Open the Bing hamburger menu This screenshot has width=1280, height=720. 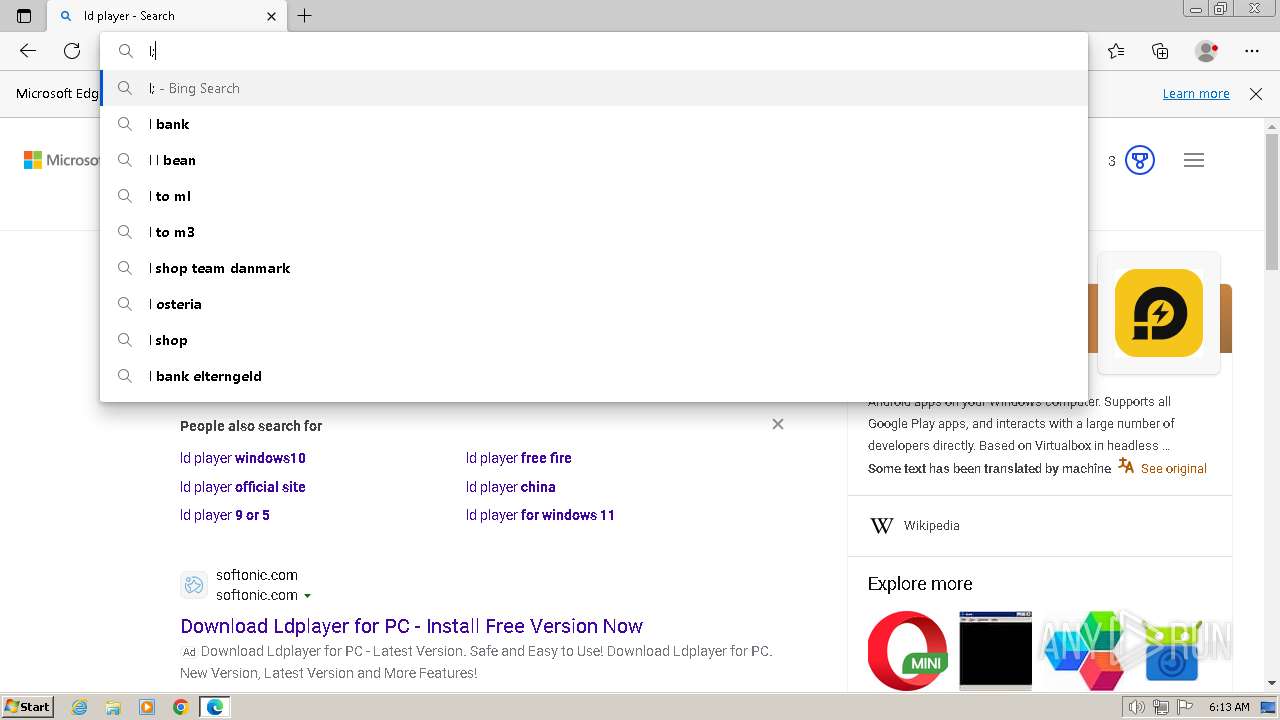[1194, 160]
